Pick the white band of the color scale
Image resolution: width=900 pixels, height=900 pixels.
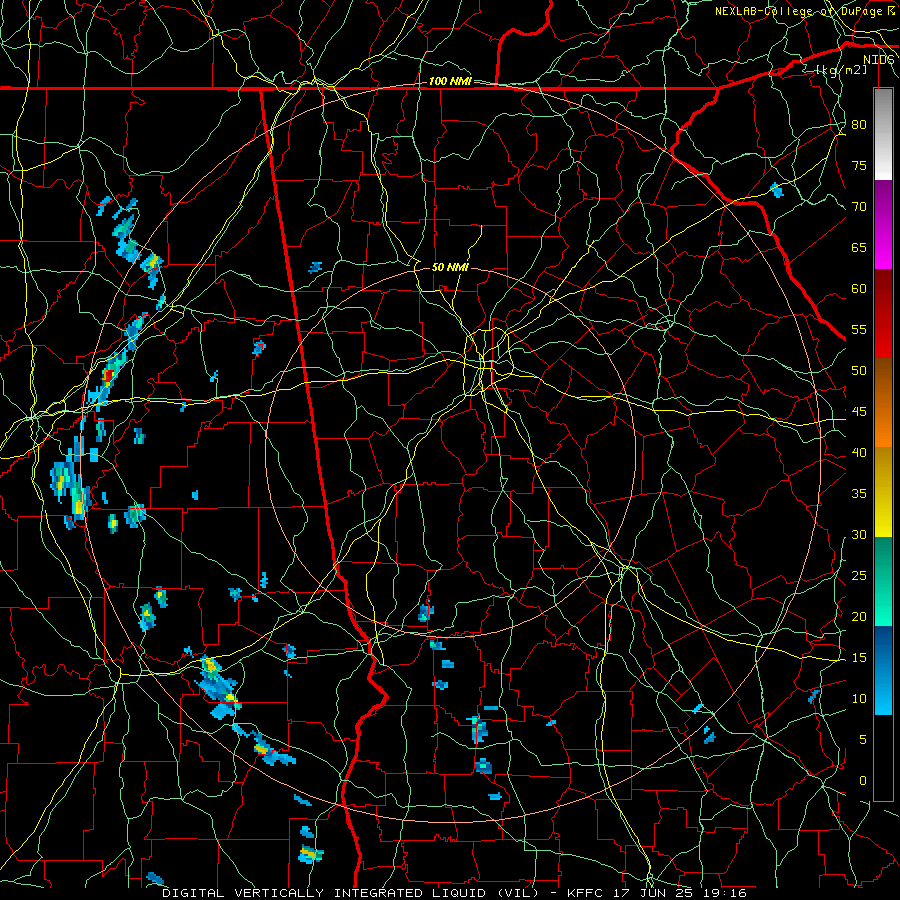tap(883, 134)
